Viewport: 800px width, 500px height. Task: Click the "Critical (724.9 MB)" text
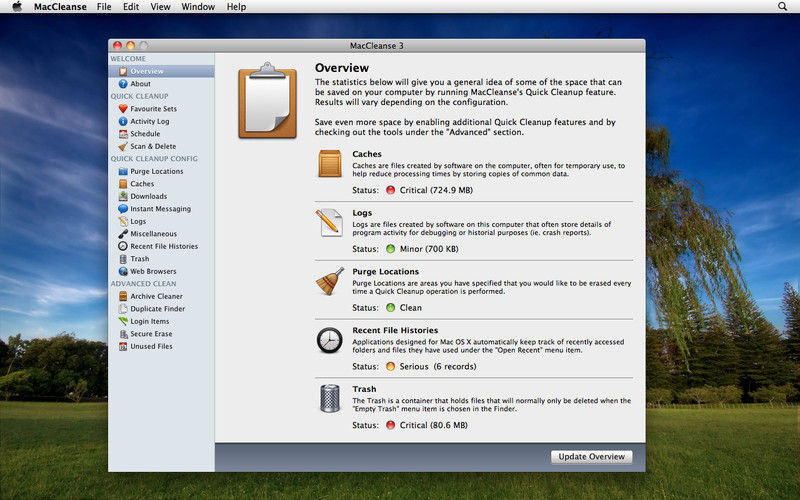pos(436,190)
